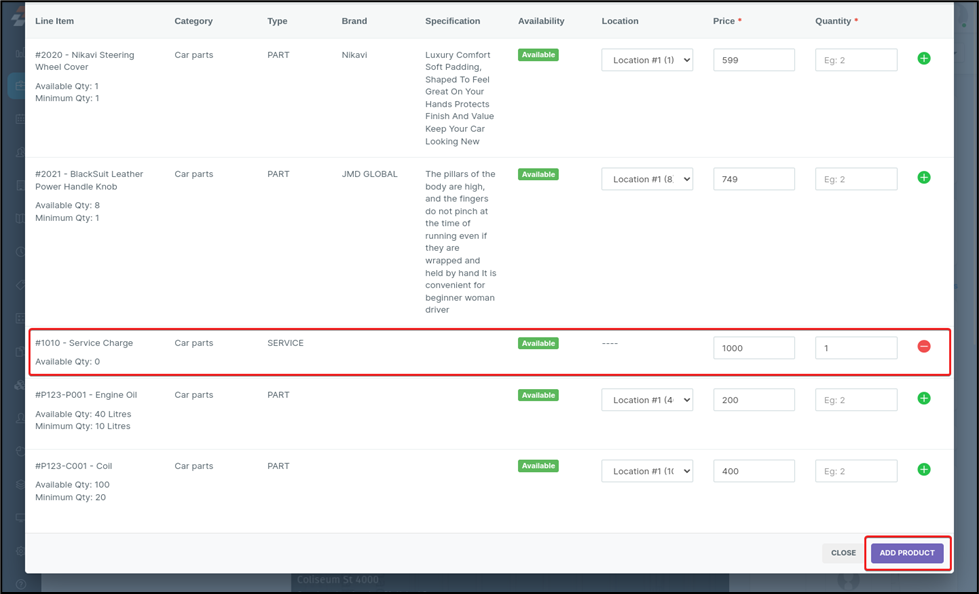
Task: Click 'Minimum Qty: 20' text
Action: 71,497
